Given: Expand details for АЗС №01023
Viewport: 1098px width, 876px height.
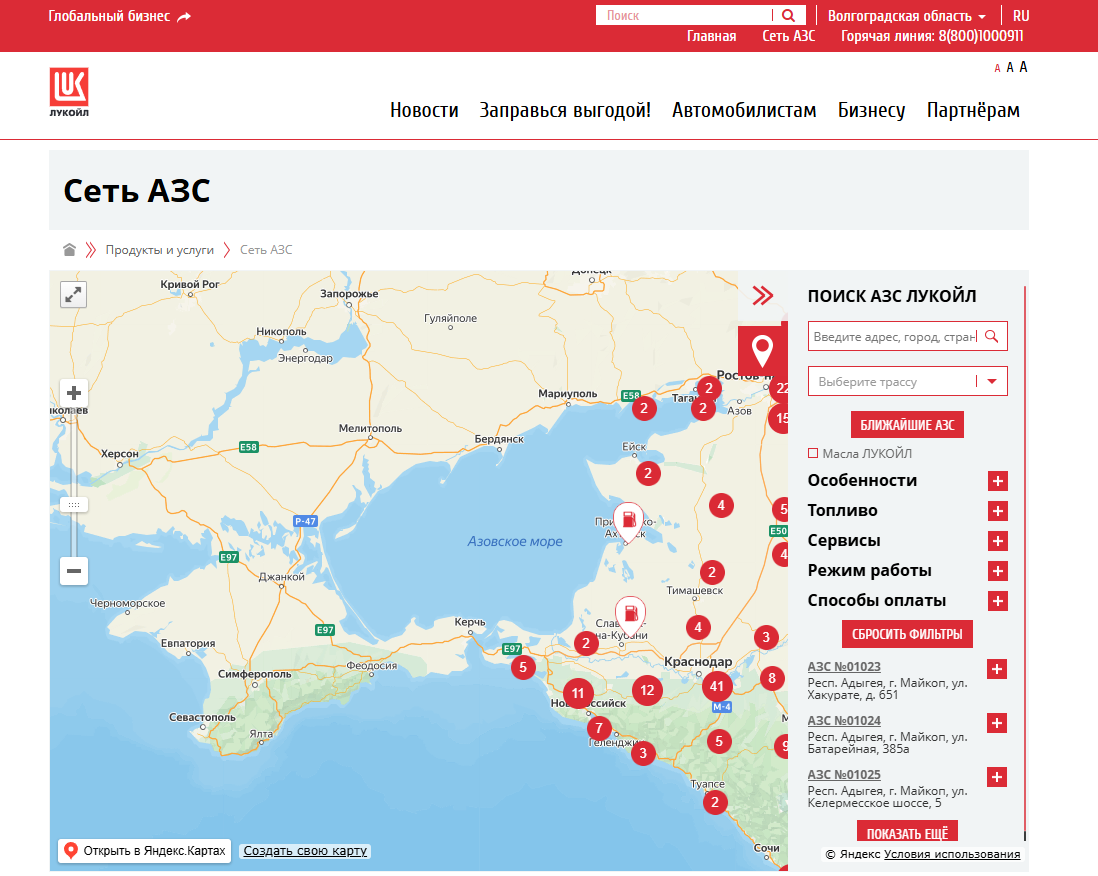Looking at the screenshot, I should pyautogui.click(x=997, y=669).
